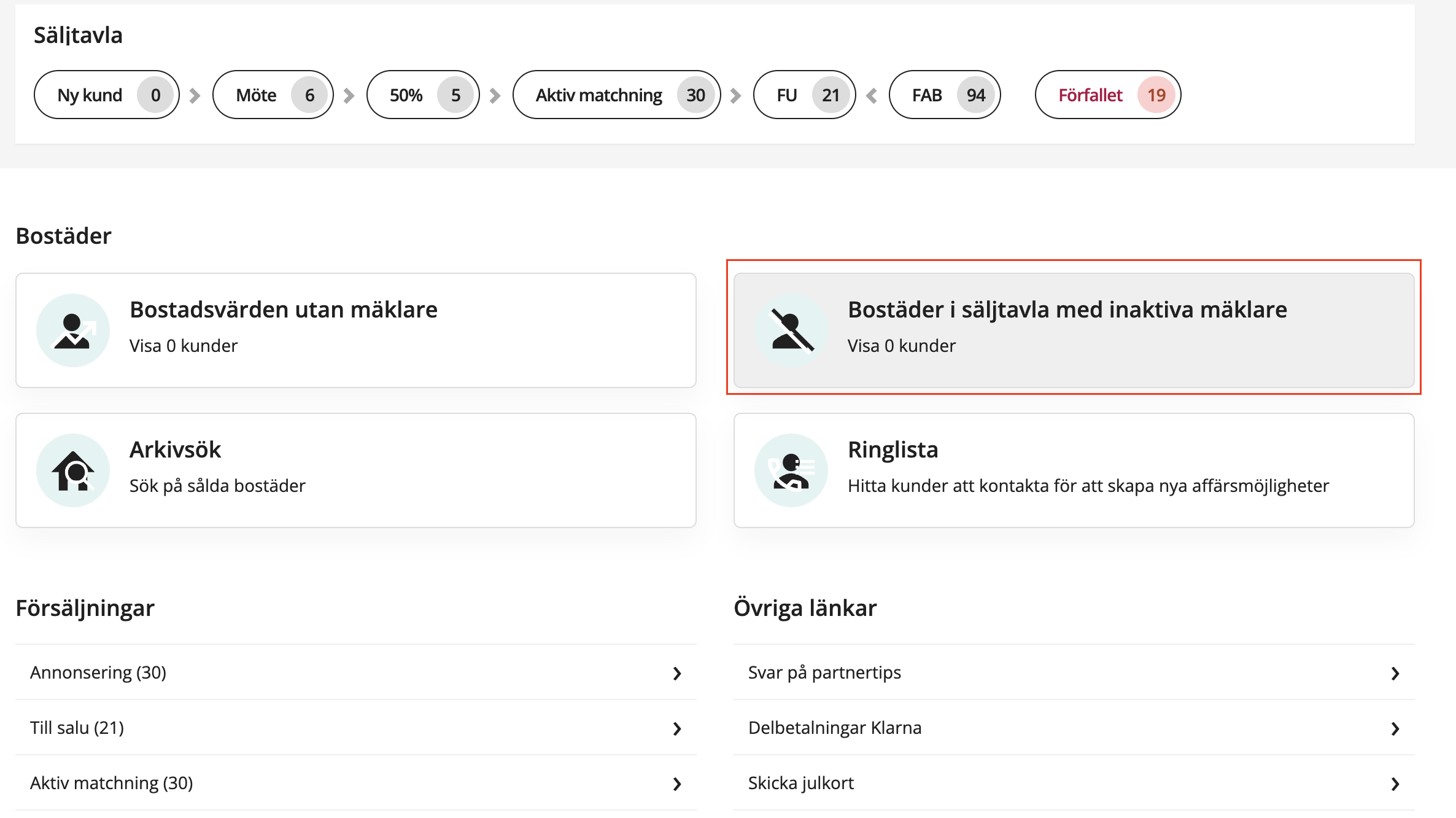Select the Möte stage pill
The image size is (1456, 818).
pyautogui.click(x=273, y=95)
